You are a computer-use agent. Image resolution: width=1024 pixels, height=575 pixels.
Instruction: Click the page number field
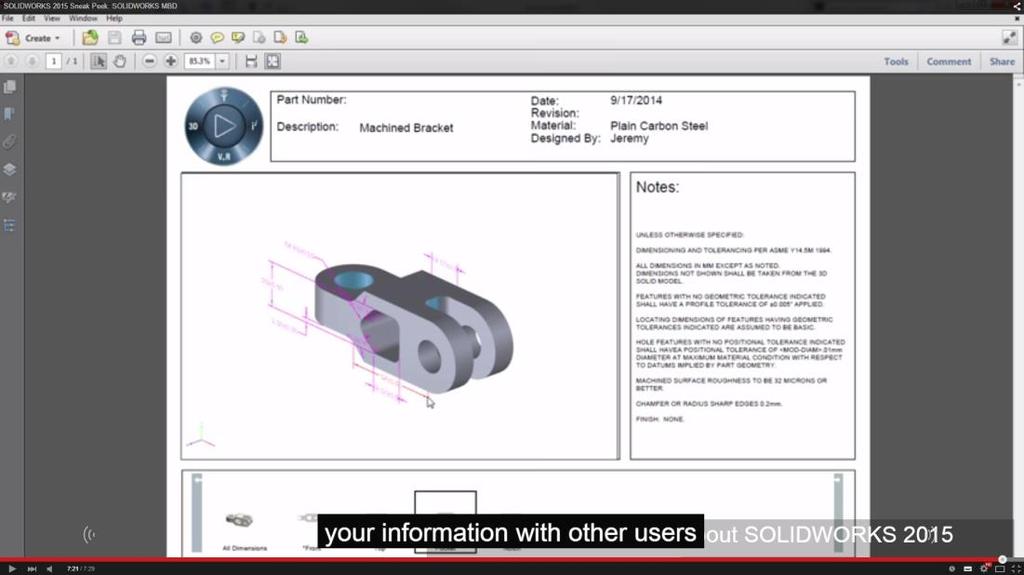point(54,61)
